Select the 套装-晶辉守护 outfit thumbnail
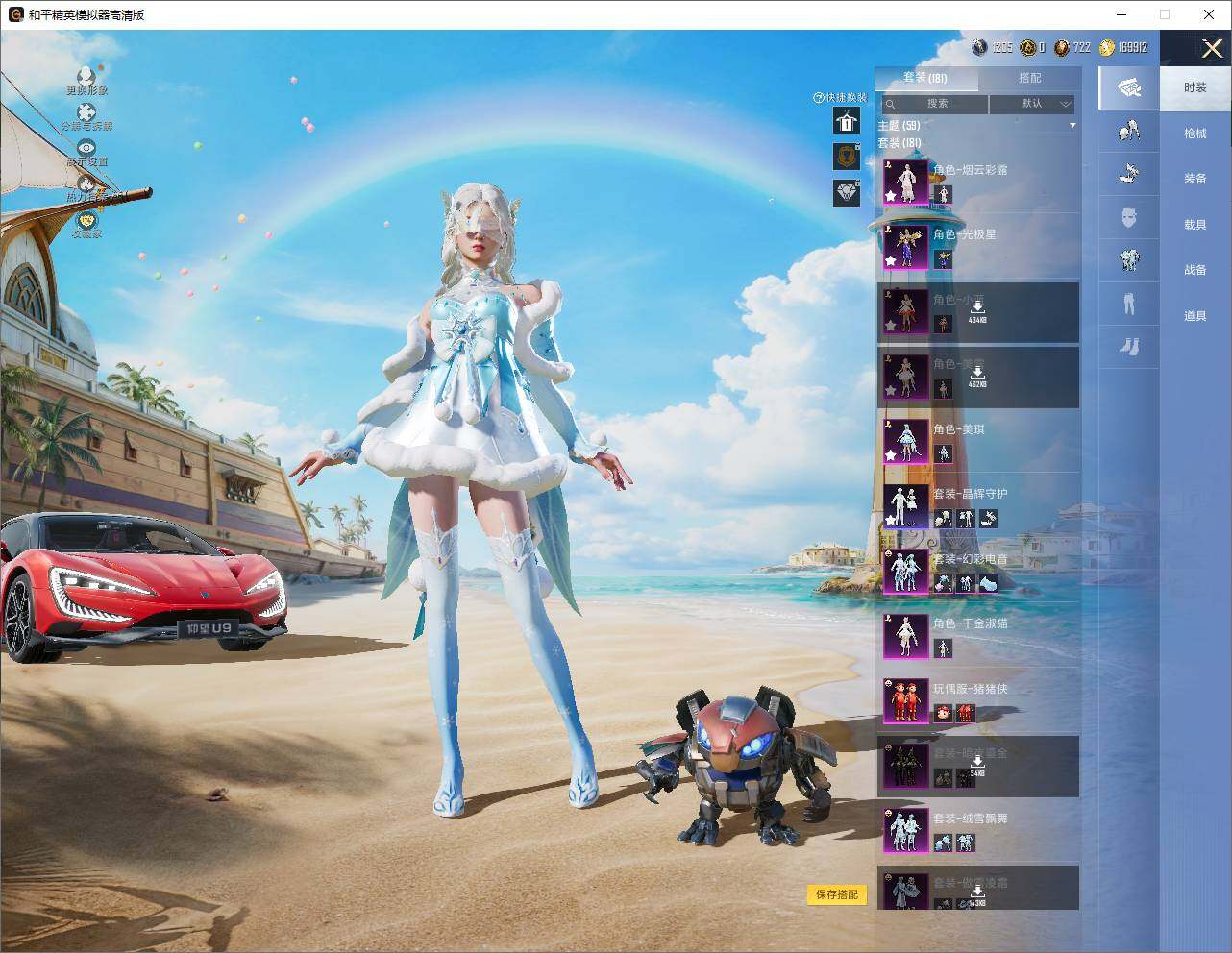The height and width of the screenshot is (953, 1232). click(906, 506)
